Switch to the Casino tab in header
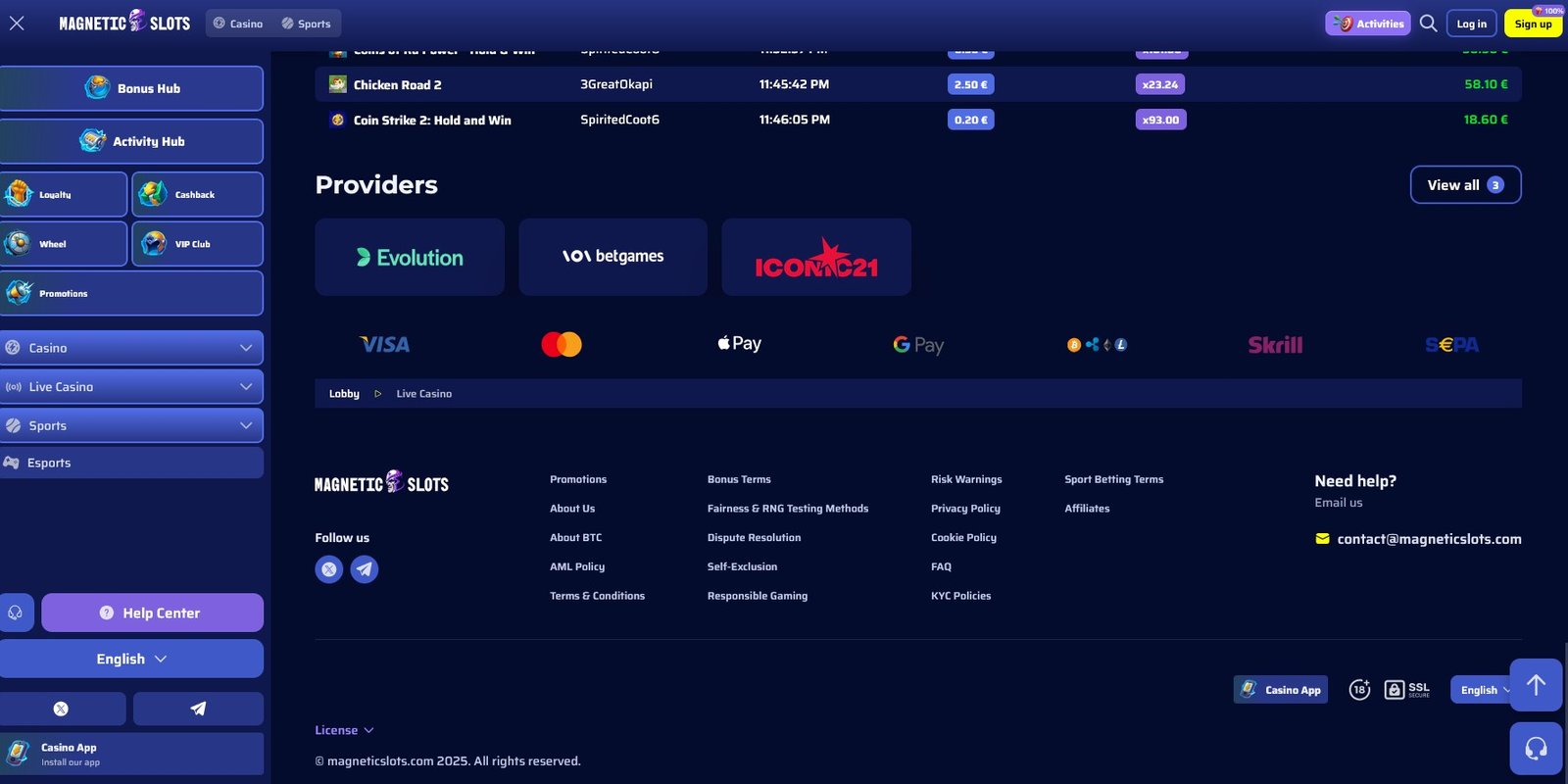 click(238, 24)
